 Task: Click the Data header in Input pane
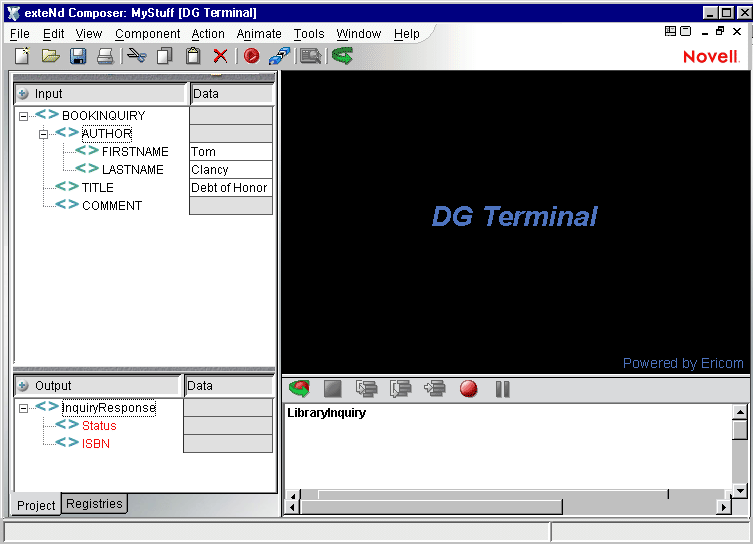click(x=232, y=94)
